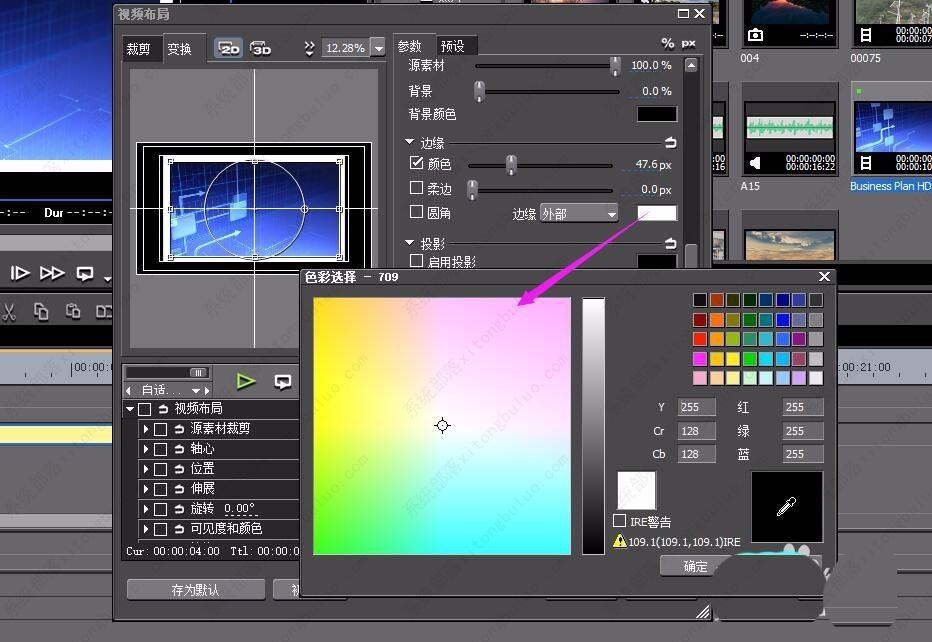This screenshot has width=932, height=642.
Task: Click fast forward in main player
Action: 52,273
